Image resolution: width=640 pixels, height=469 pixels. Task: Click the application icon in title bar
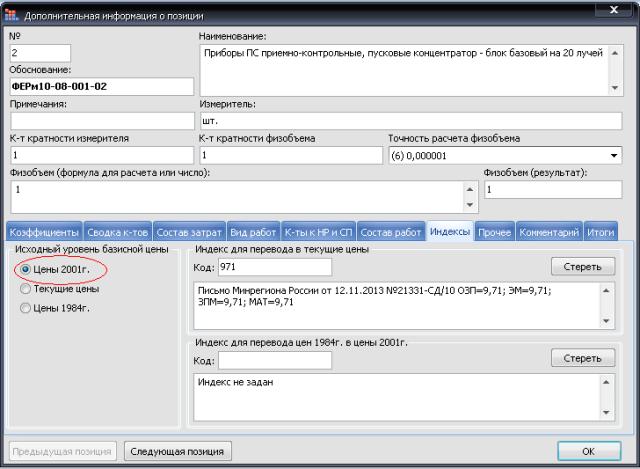point(11,15)
